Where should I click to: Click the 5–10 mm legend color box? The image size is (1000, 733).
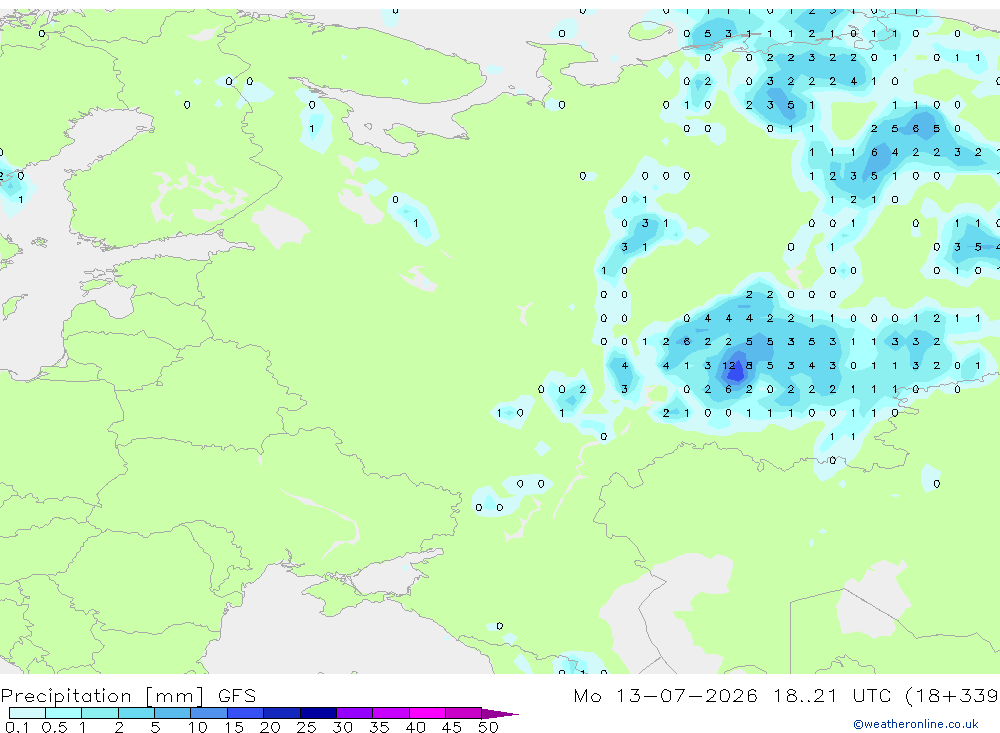(173, 713)
